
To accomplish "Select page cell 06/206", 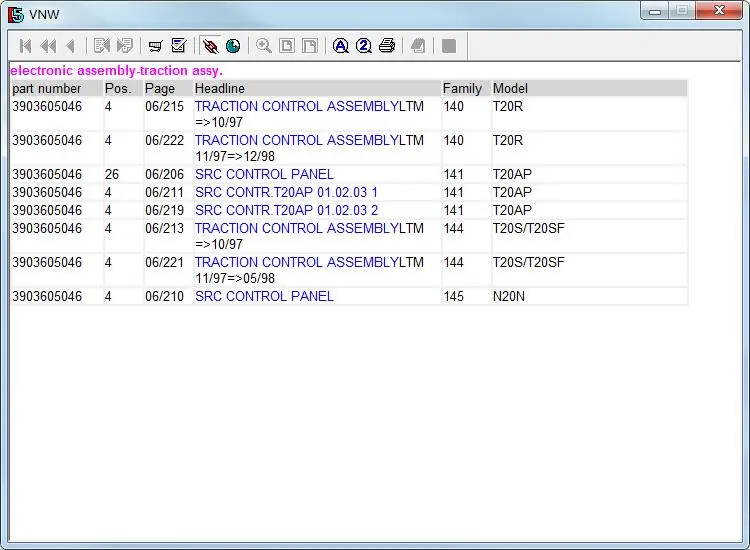I will point(164,174).
